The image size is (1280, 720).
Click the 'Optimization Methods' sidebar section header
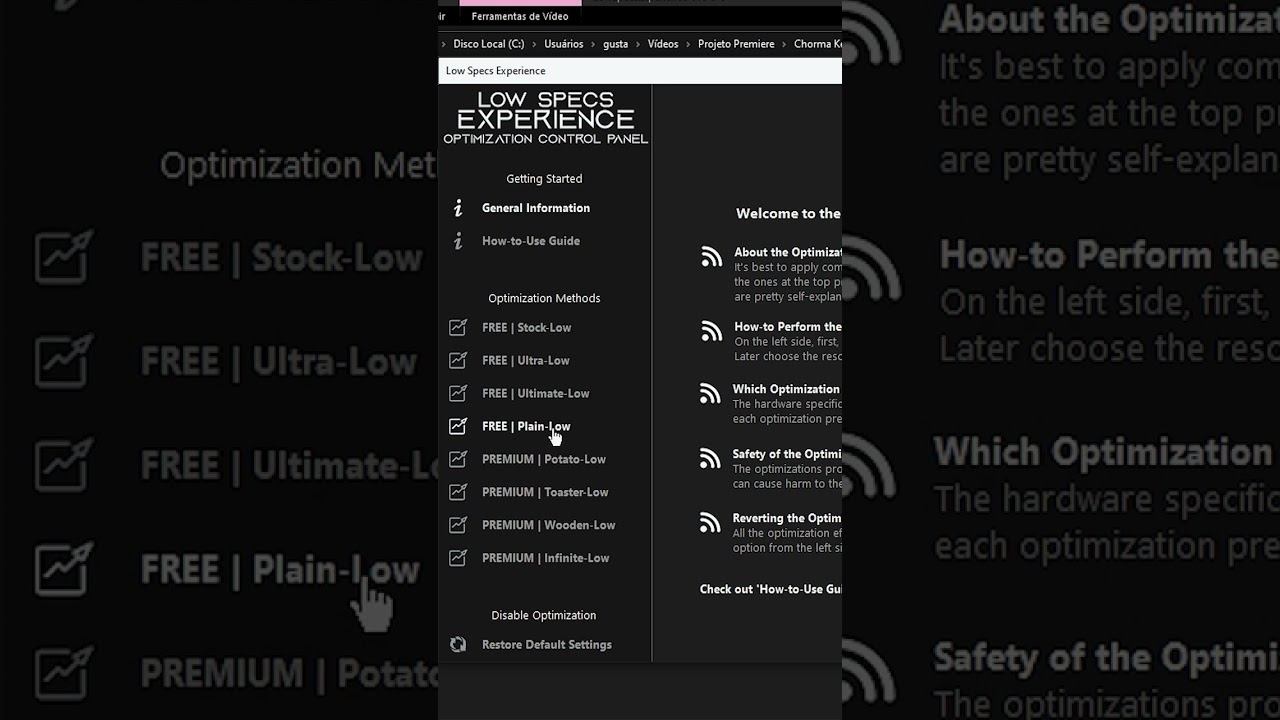pos(544,298)
